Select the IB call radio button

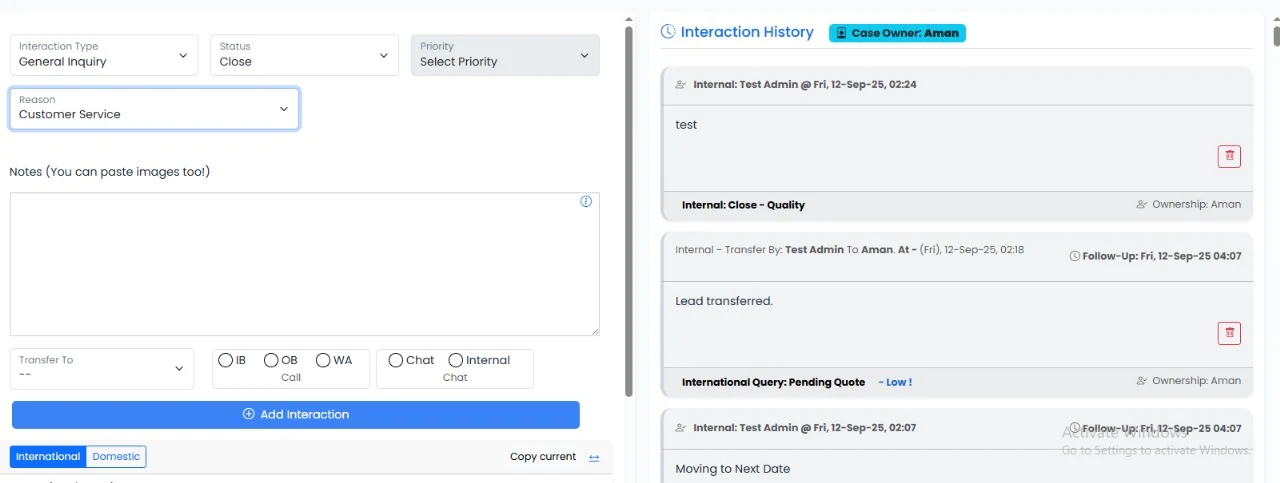(x=225, y=360)
